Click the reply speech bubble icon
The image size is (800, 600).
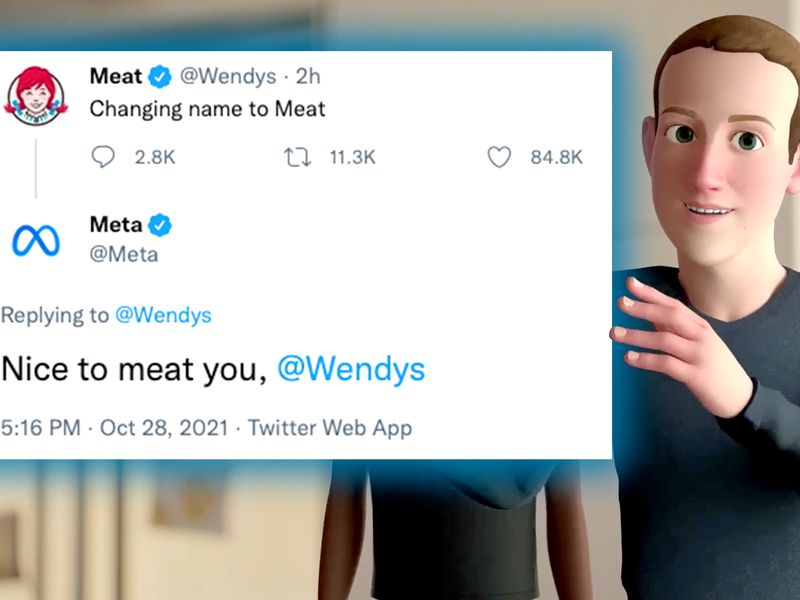pos(103,157)
